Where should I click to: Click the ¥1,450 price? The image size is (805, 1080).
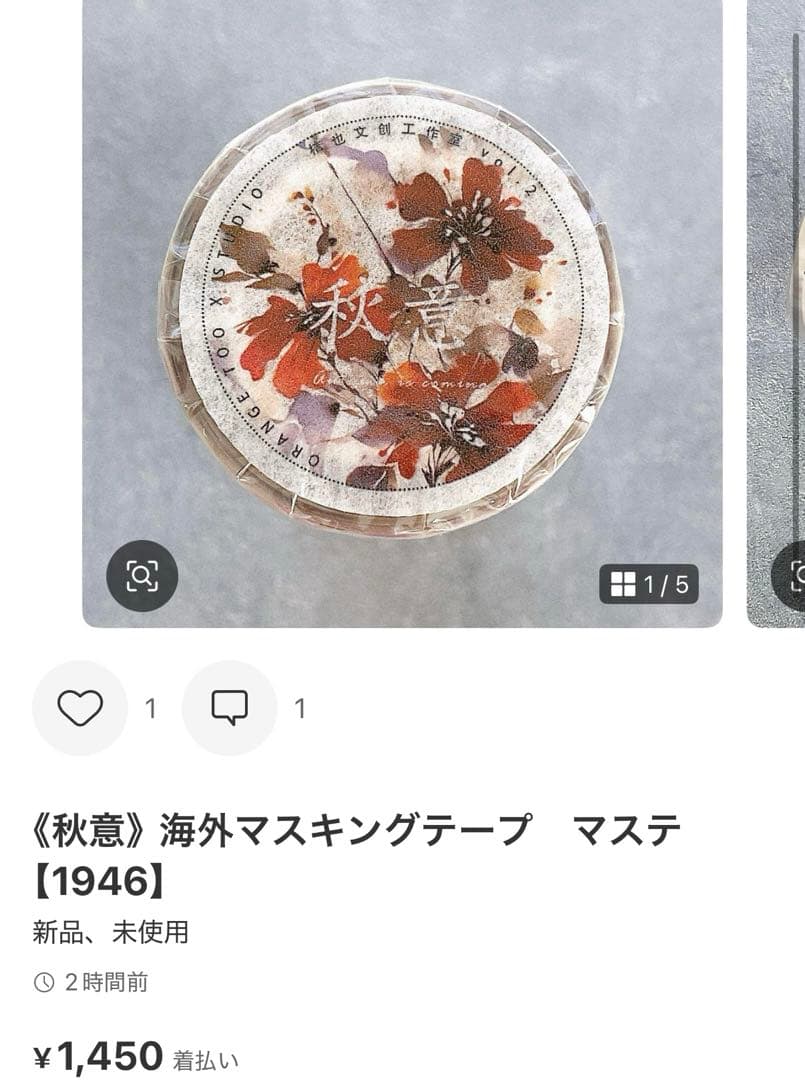pyautogui.click(x=98, y=1057)
